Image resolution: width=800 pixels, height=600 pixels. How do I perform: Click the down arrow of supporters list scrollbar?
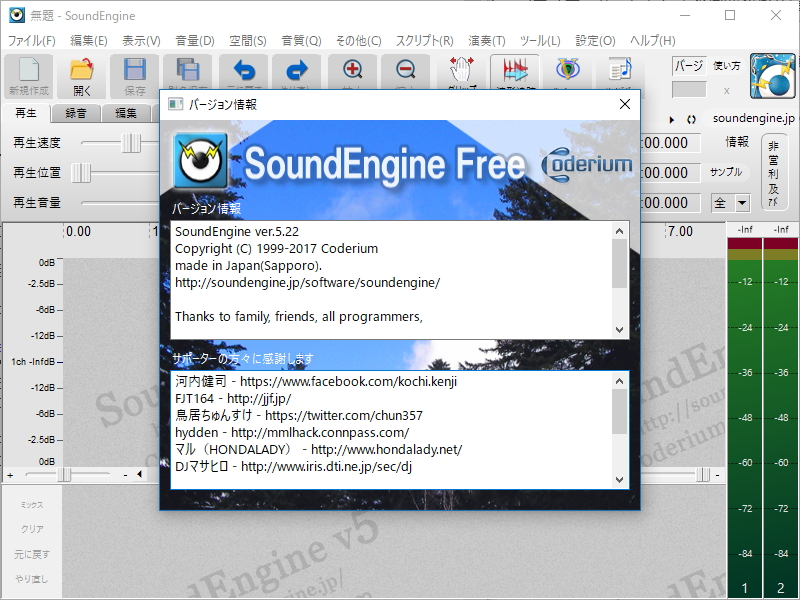(620, 480)
